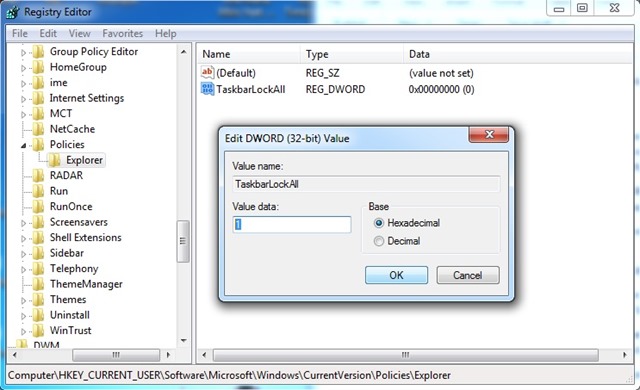
Task: Open the View menu
Action: pos(79,33)
